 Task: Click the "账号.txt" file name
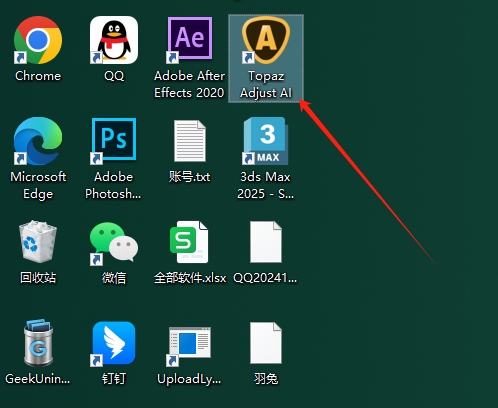(189, 177)
